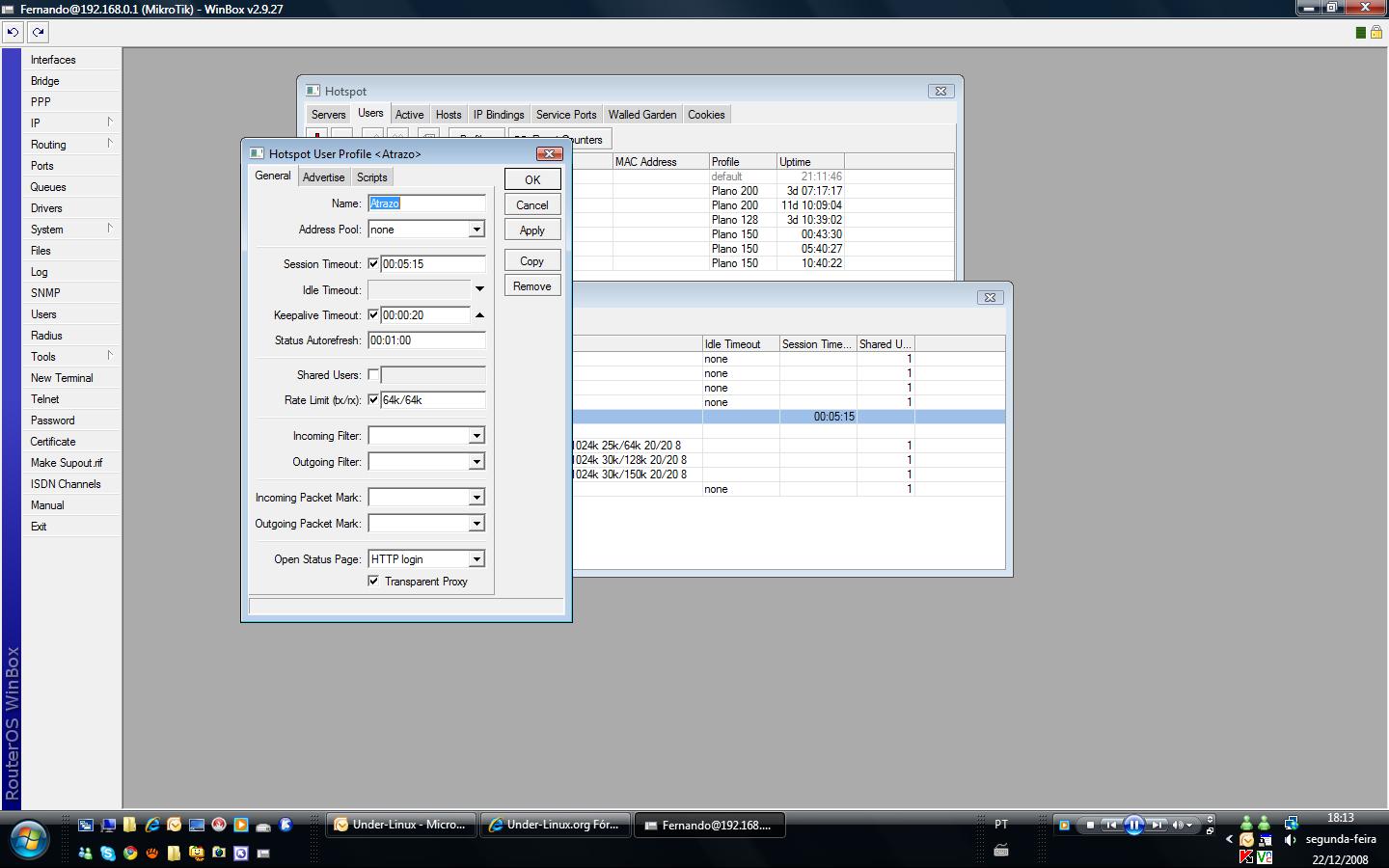Click the undo arrow in WinBox toolbar
Screen dimensions: 1389x868
point(13,32)
